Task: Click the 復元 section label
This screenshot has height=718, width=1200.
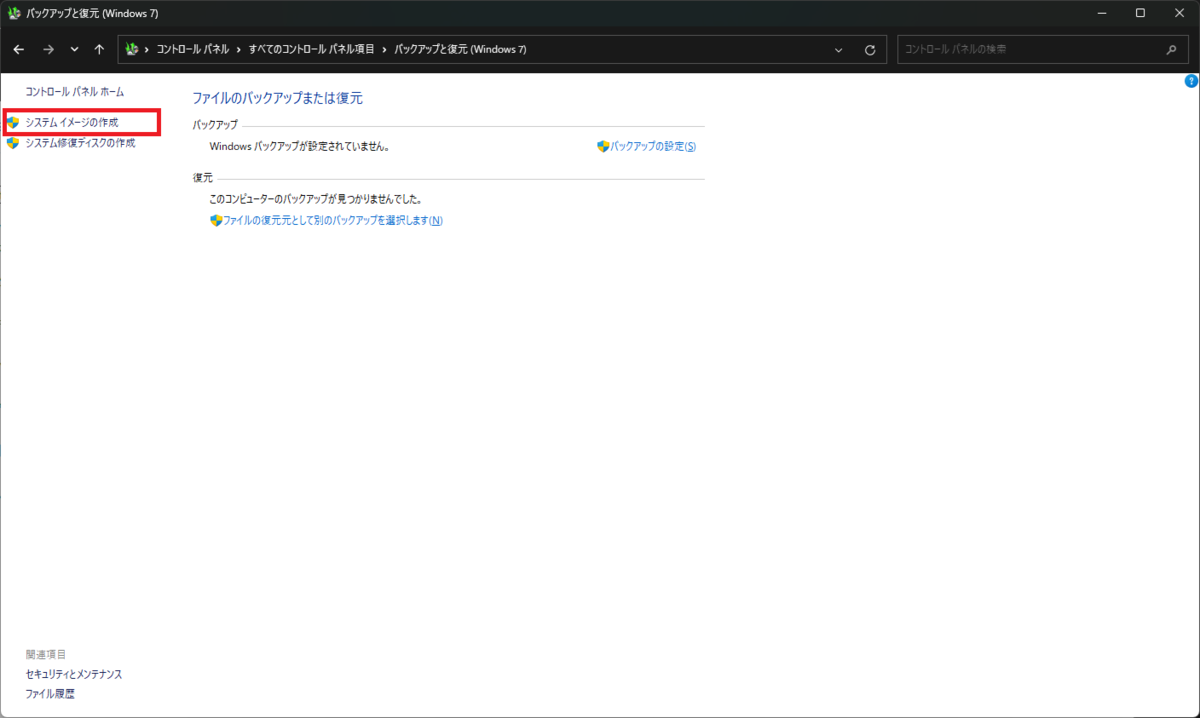Action: click(202, 177)
